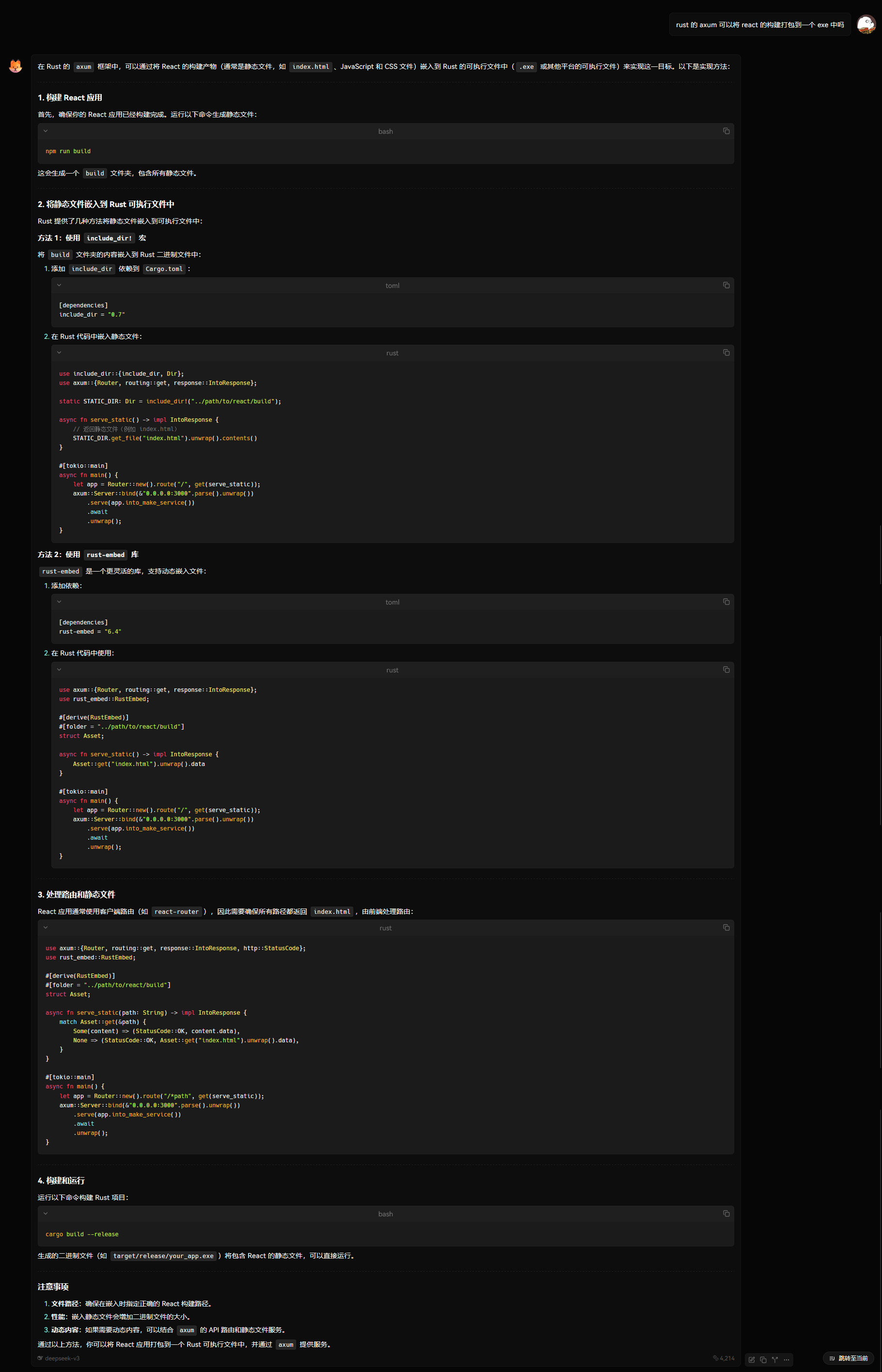This screenshot has width=882, height=1372.
Task: Copy the npm run build code
Action: [725, 131]
